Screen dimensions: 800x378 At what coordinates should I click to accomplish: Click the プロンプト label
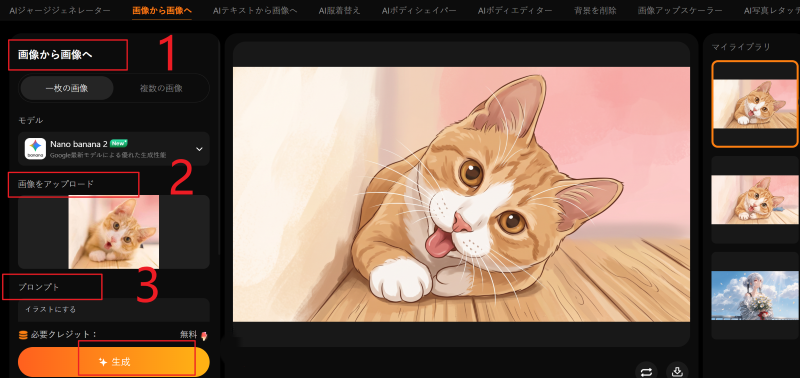(x=39, y=287)
